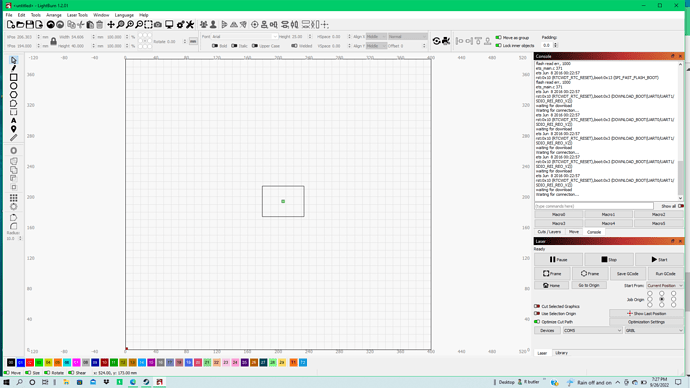Open the Font Arial dropdown
The width and height of the screenshot is (690, 388).
click(x=244, y=37)
